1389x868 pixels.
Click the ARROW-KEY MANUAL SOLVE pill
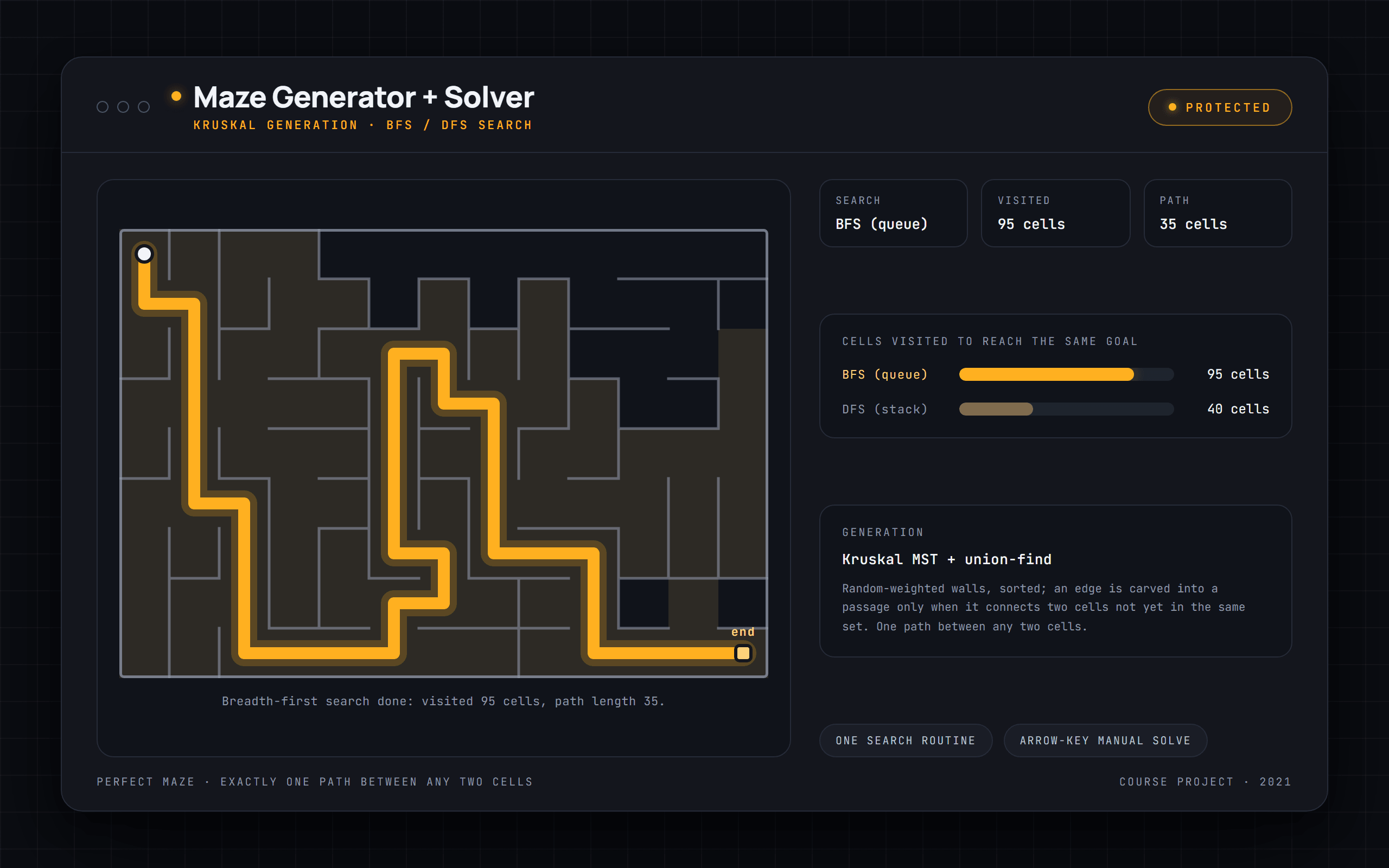click(1105, 741)
